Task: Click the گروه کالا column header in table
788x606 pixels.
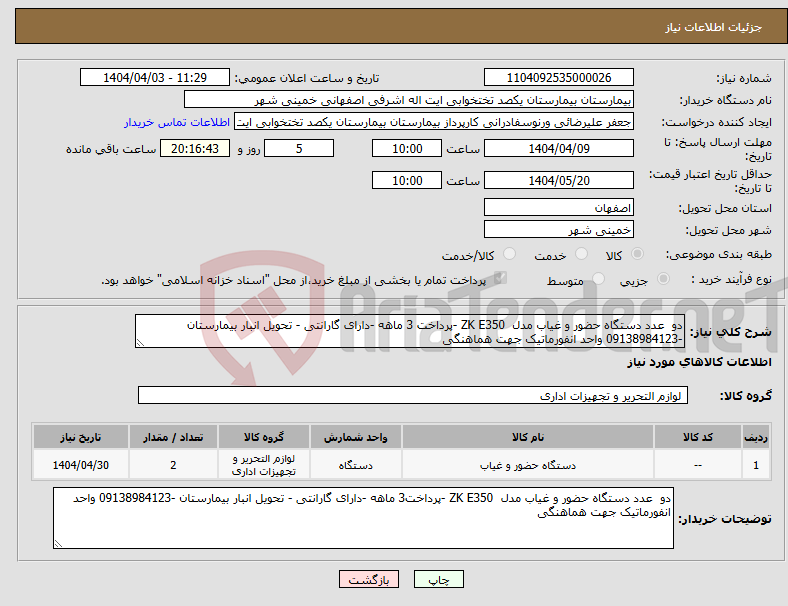Action: [x=264, y=437]
